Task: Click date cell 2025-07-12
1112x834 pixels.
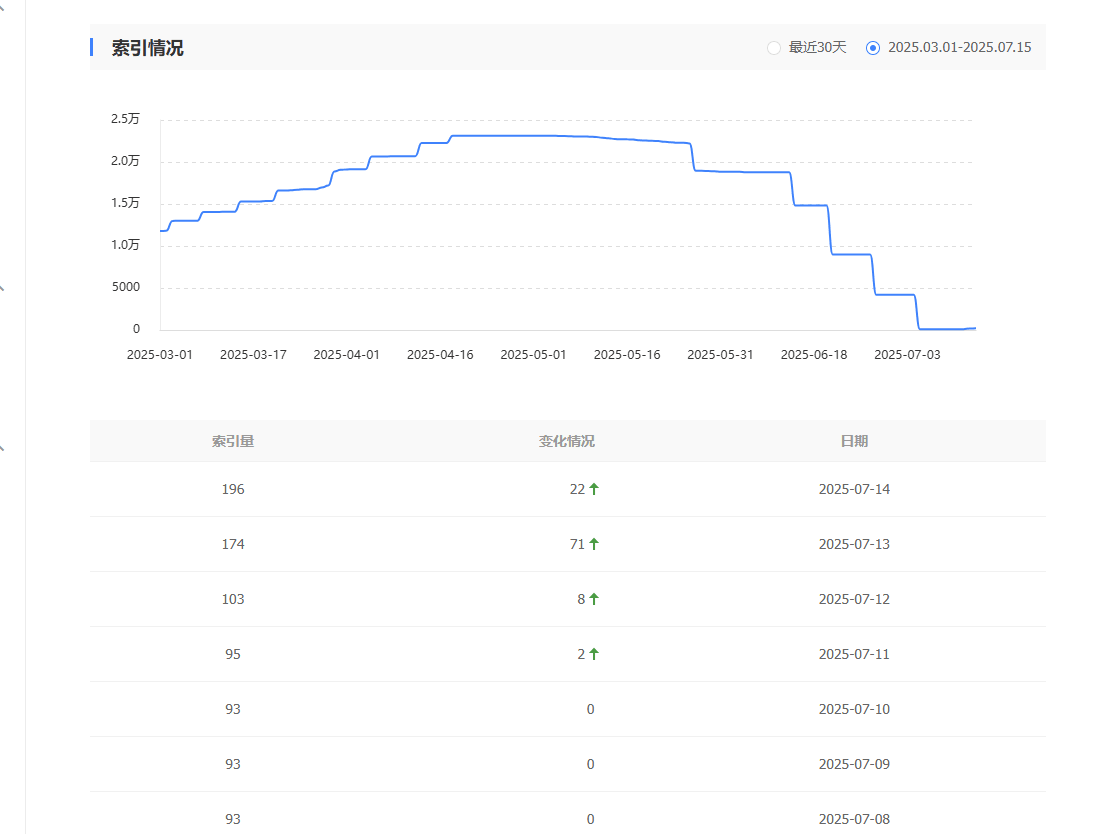Action: point(854,599)
